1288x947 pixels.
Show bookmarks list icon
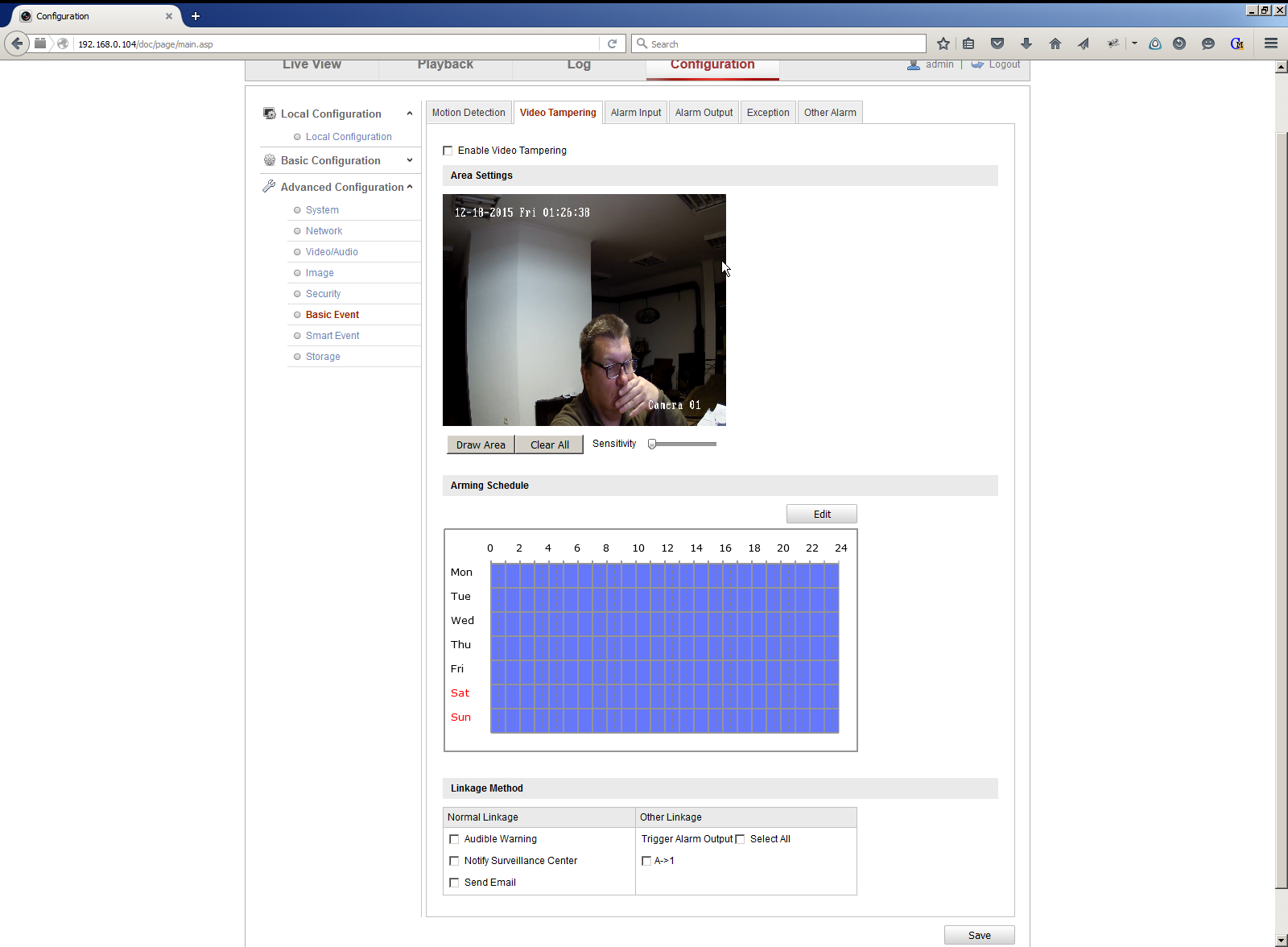point(968,43)
